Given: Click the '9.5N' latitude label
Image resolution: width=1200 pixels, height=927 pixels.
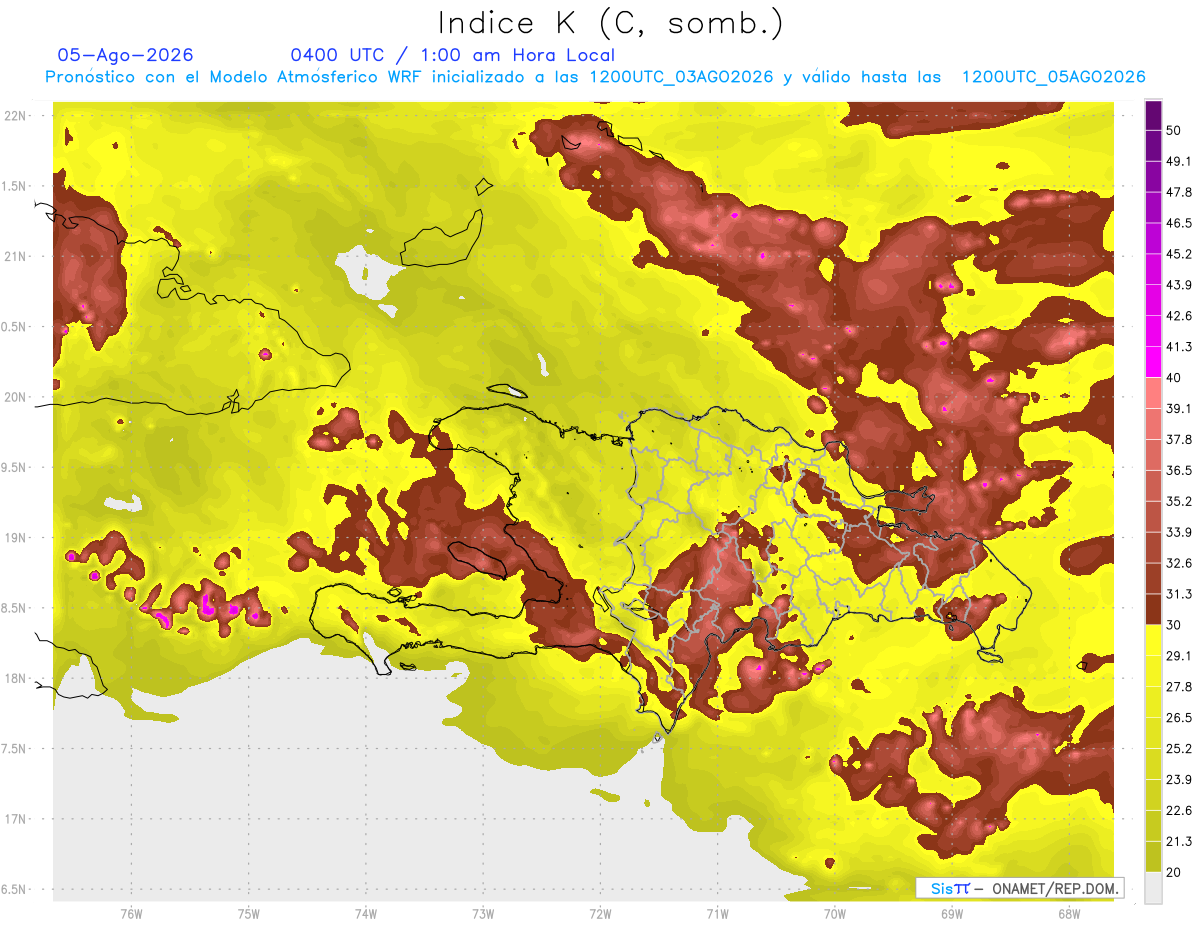Looking at the screenshot, I should pos(14,467).
